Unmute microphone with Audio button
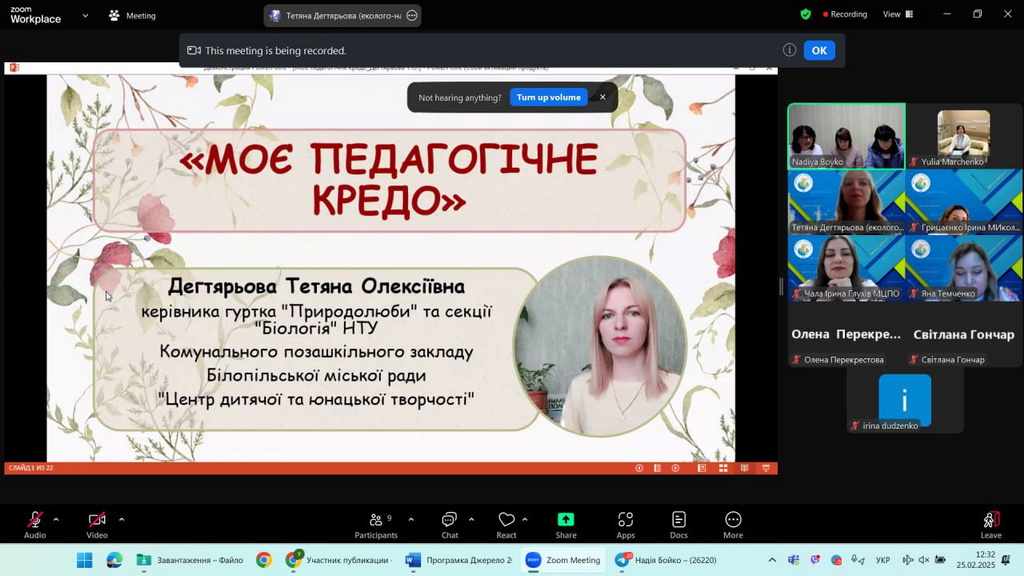Screen dimensions: 1024x576 [35, 524]
